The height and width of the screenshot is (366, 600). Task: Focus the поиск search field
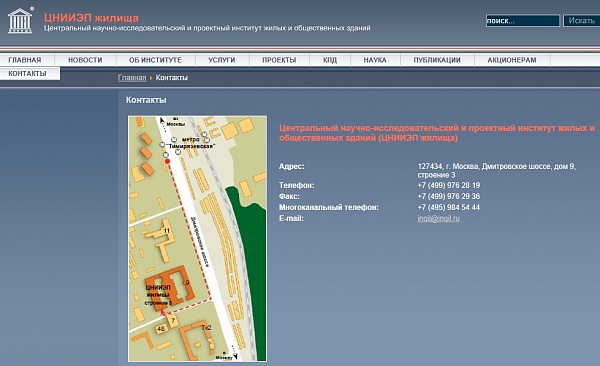[522, 21]
